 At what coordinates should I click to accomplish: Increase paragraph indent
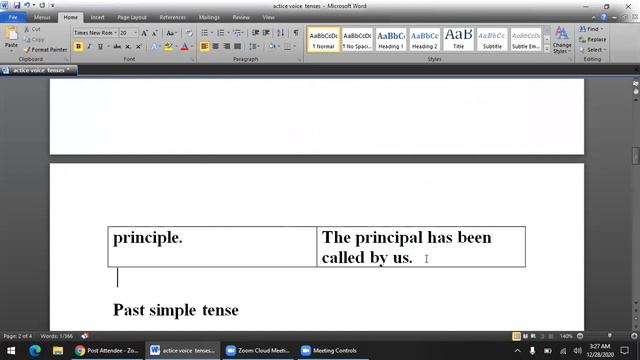tap(266, 33)
